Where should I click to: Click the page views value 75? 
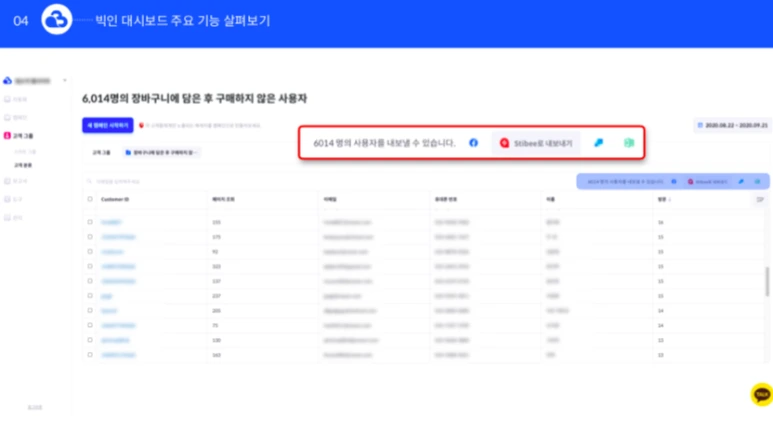tap(215, 325)
